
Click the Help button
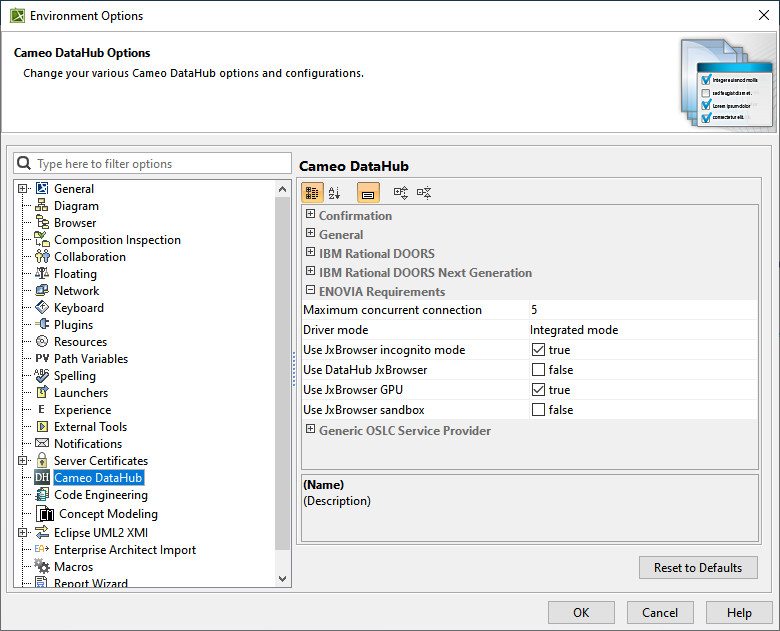tap(739, 613)
